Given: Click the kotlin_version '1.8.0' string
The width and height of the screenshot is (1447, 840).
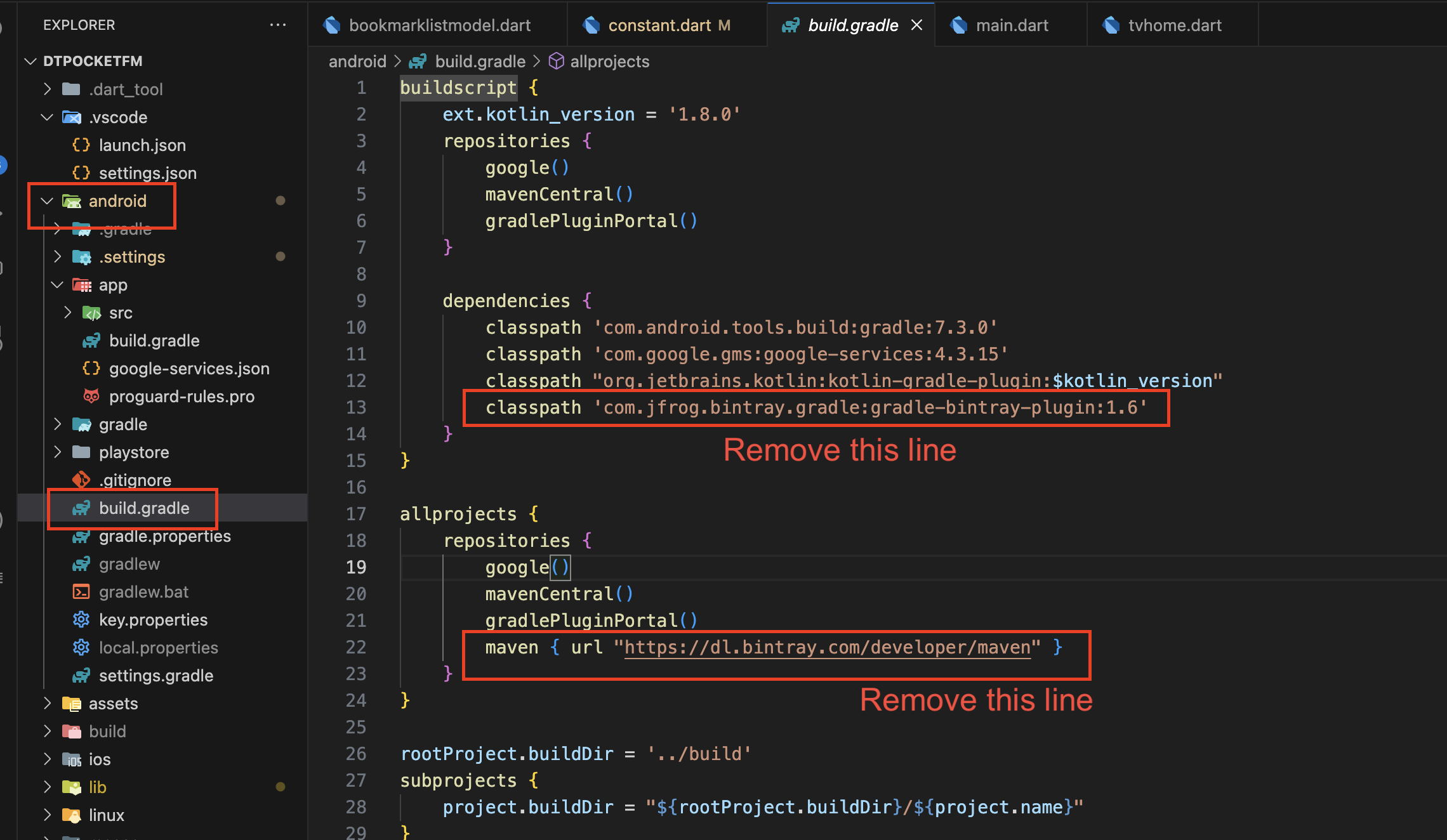Looking at the screenshot, I should point(704,114).
